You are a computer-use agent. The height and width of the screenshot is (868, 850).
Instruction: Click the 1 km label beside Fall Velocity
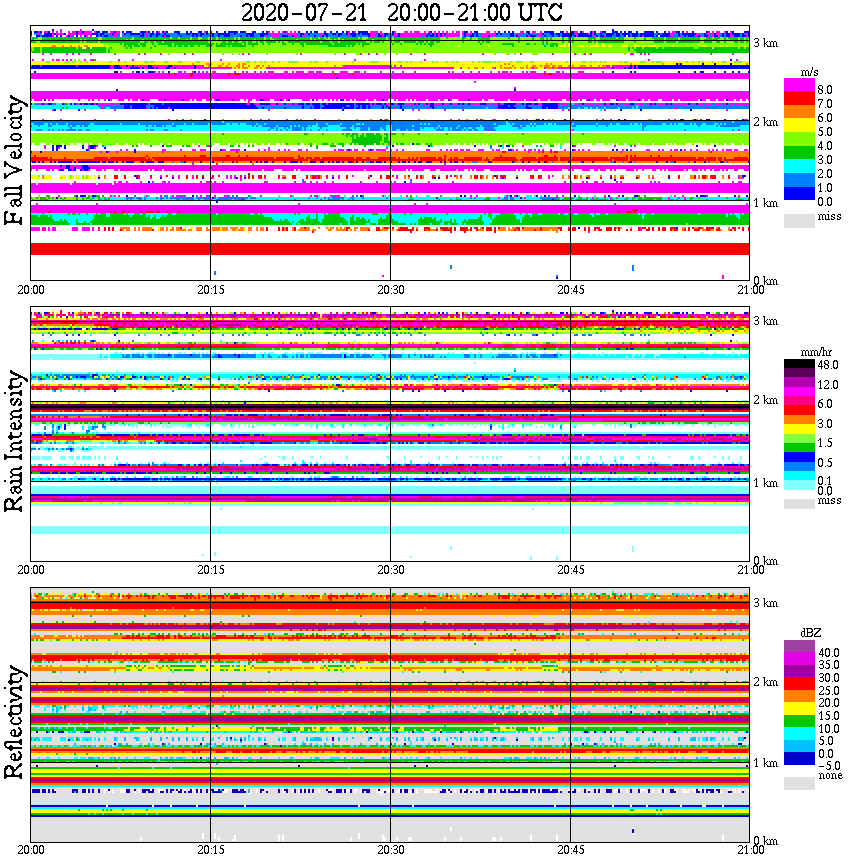coord(766,203)
